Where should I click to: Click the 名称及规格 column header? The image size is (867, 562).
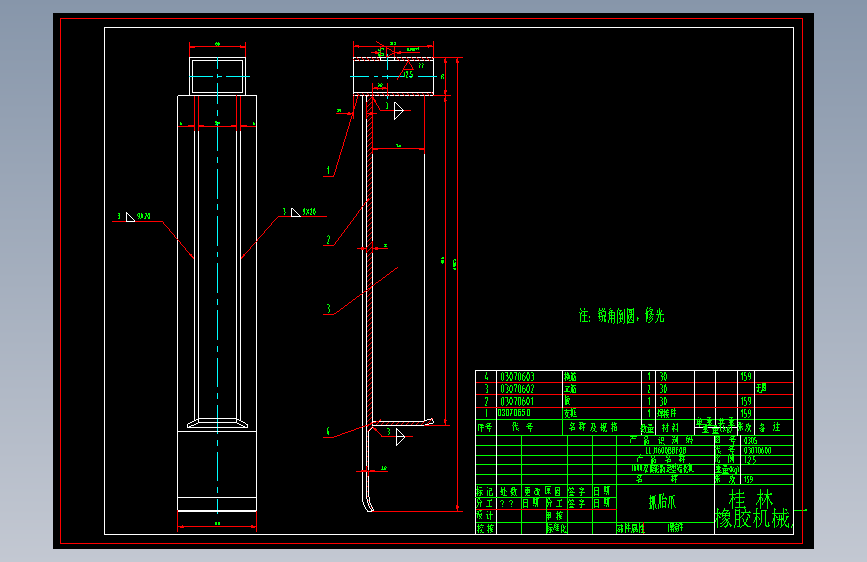pyautogui.click(x=593, y=427)
